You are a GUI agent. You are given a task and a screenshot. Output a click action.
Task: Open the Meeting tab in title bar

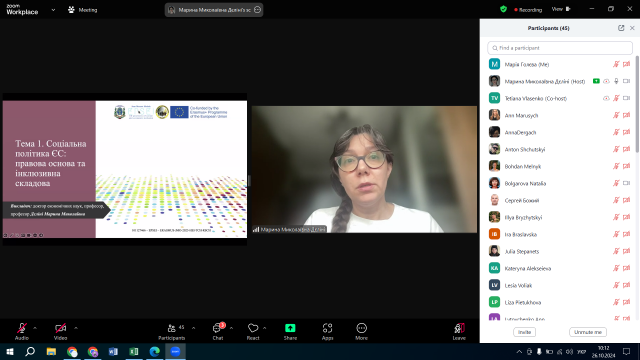[x=82, y=10]
